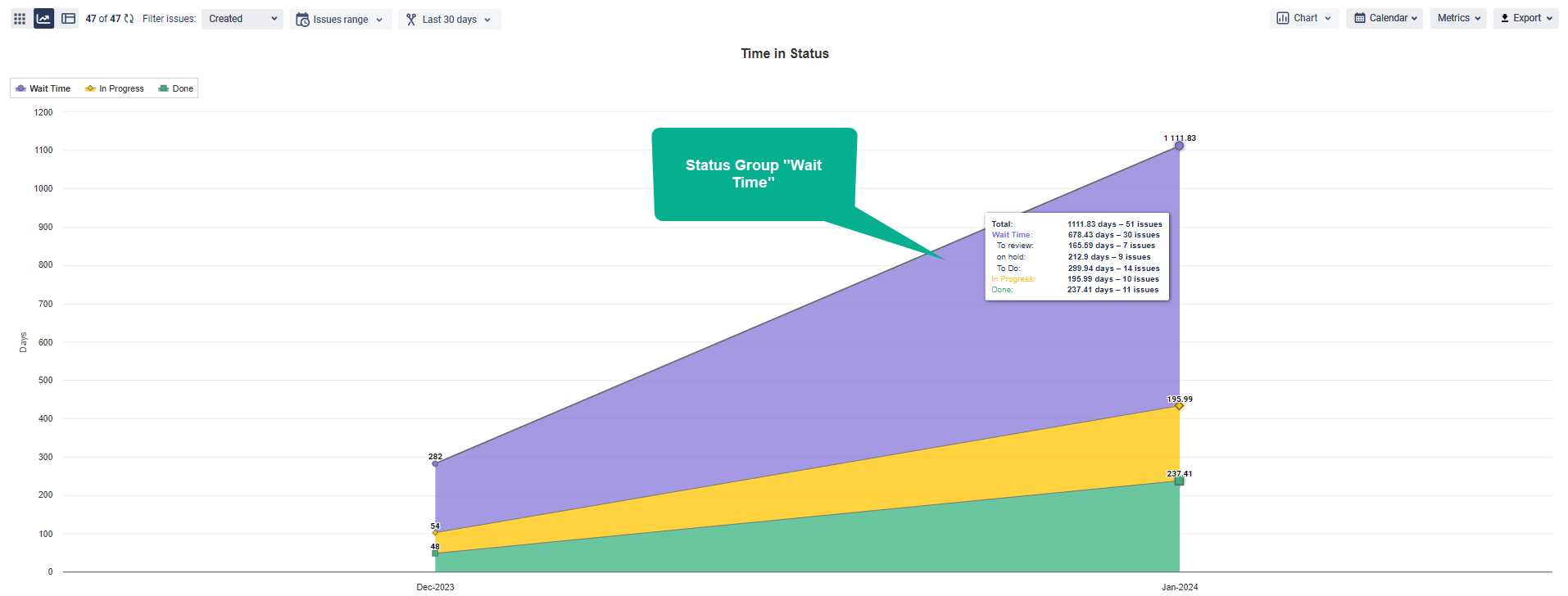Expand the Last 30 days dropdown arrow
The image size is (1568, 596).
487,20
